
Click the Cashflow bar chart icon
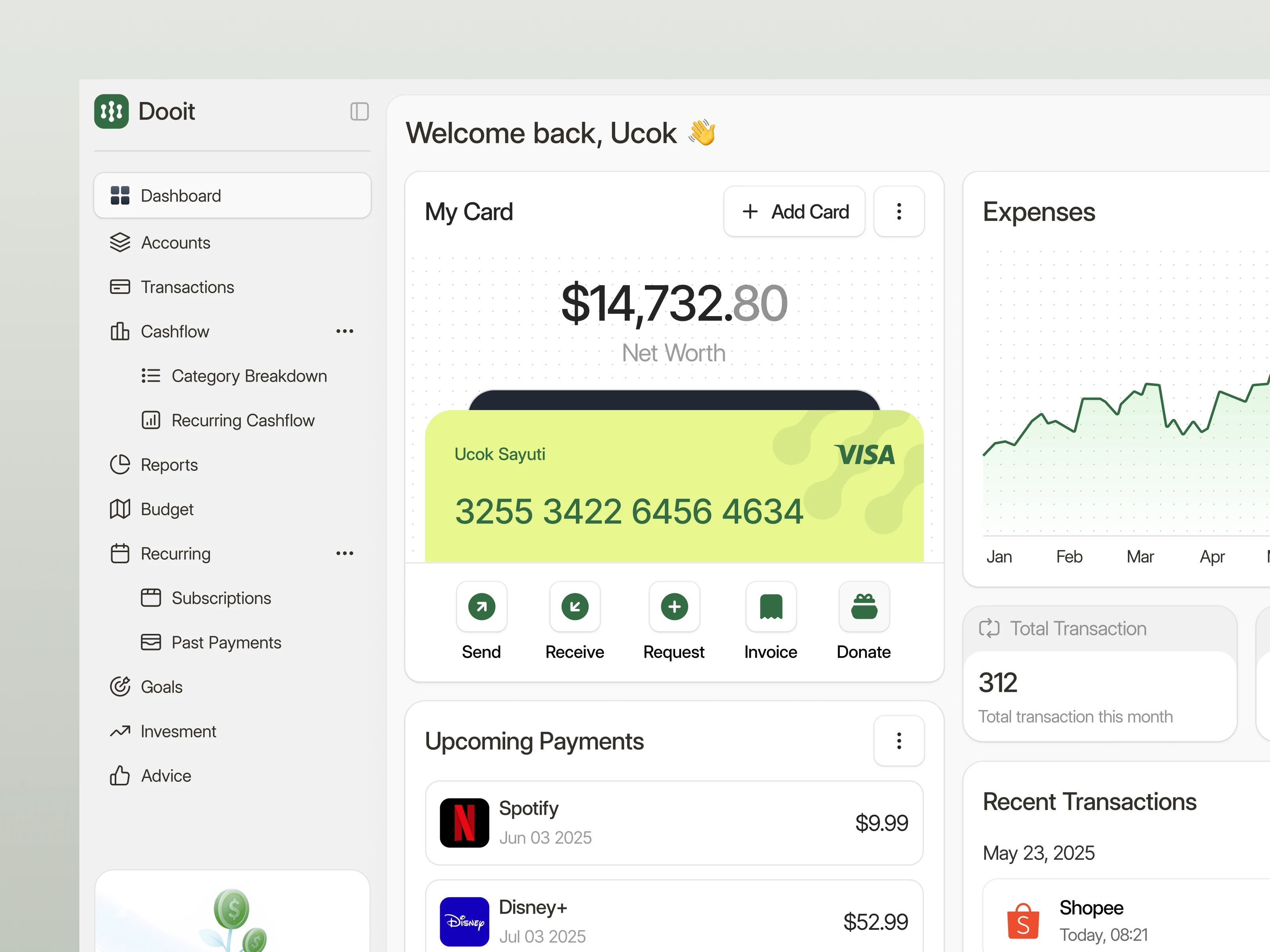(120, 331)
